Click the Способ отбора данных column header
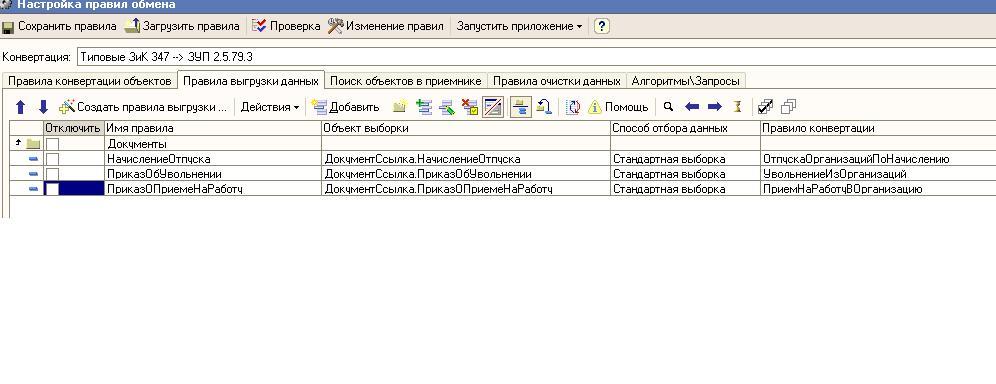 point(685,128)
